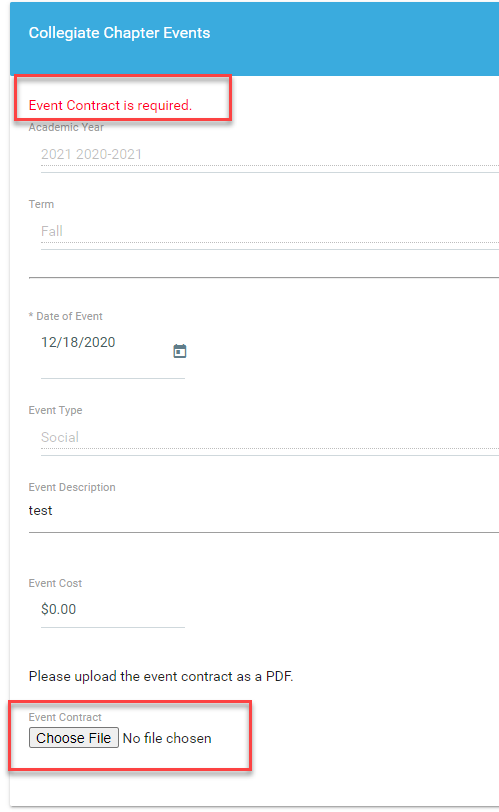Click the Academic Year label
The image size is (499, 812).
coord(66,127)
